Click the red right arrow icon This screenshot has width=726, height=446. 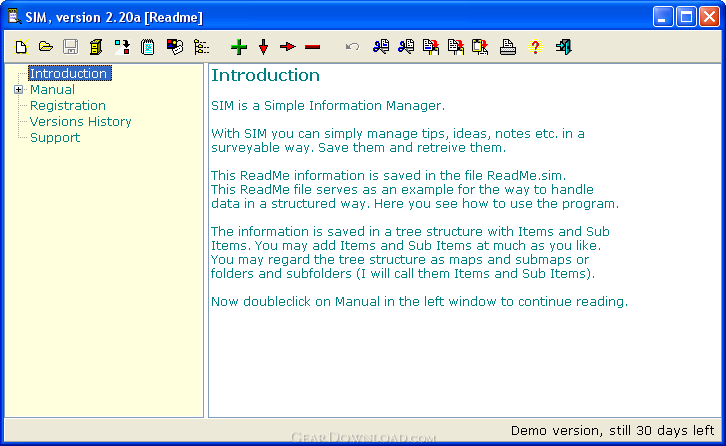coord(288,47)
